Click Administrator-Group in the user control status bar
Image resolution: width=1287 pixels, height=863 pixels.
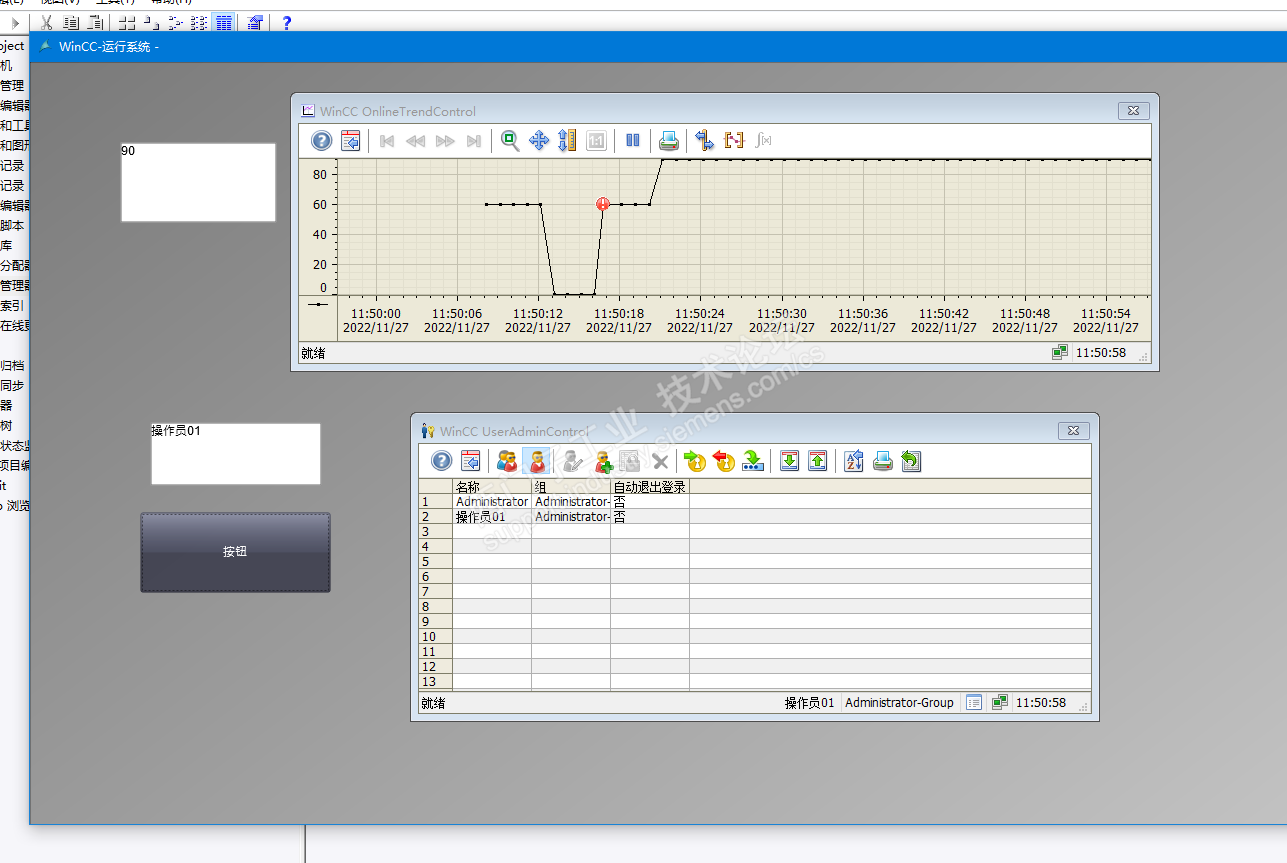[x=900, y=703]
